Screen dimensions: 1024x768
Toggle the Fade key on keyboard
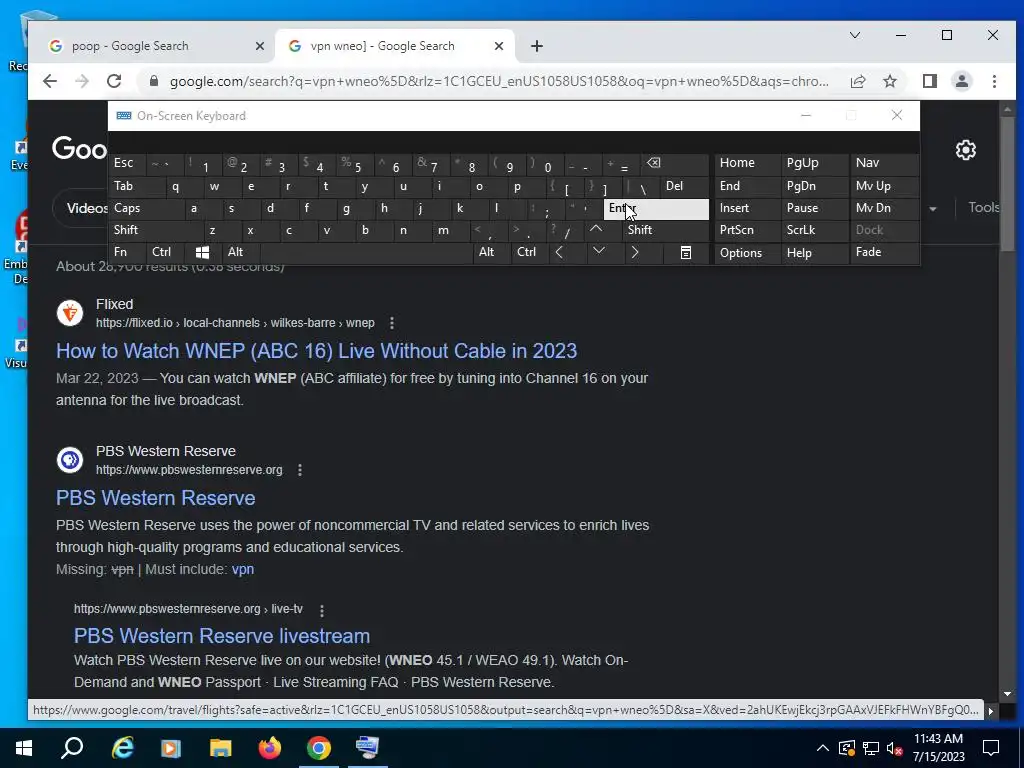pos(884,252)
